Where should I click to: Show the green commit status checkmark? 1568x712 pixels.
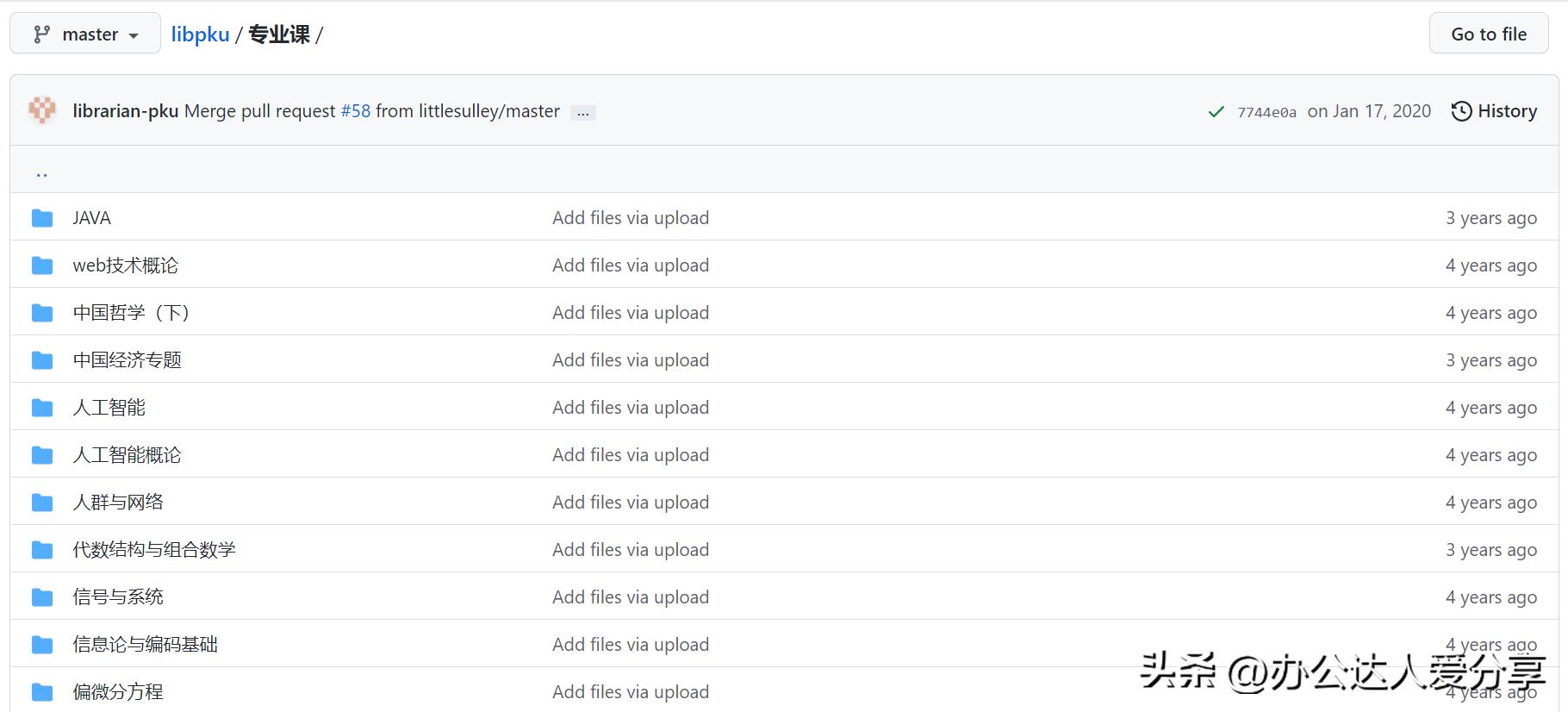[1216, 112]
